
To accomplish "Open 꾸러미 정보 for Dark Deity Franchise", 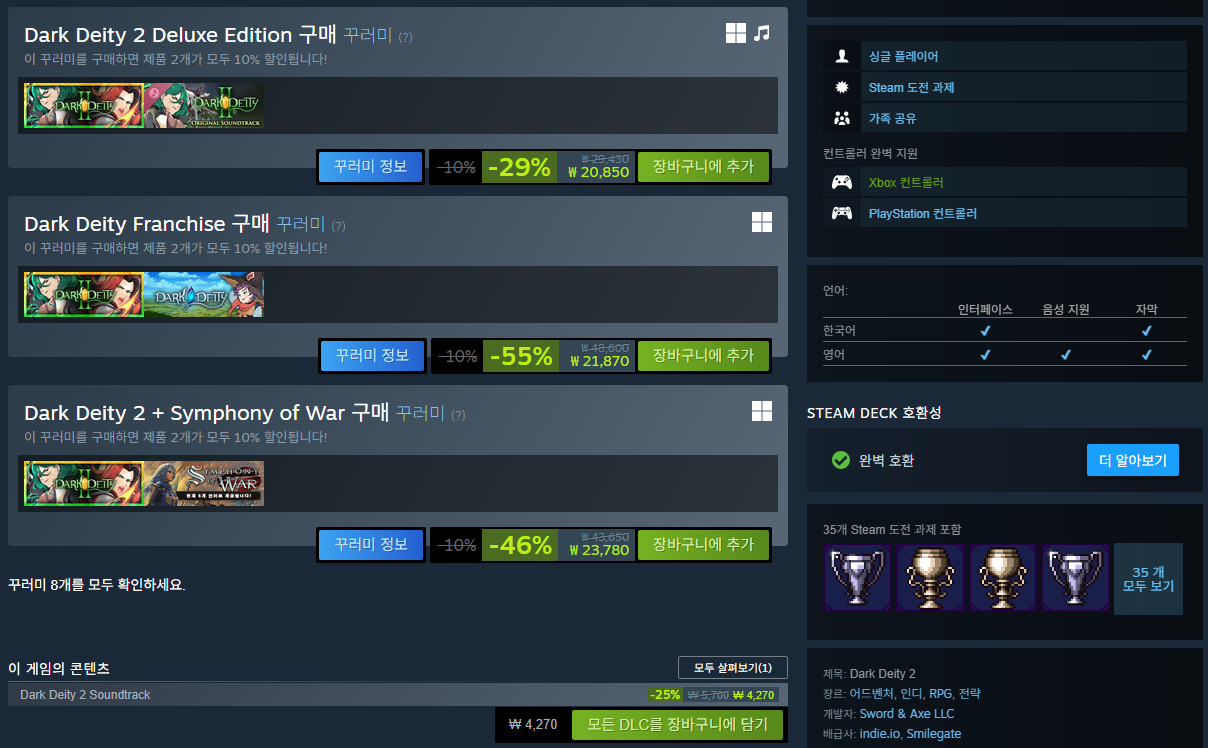I will coord(373,355).
